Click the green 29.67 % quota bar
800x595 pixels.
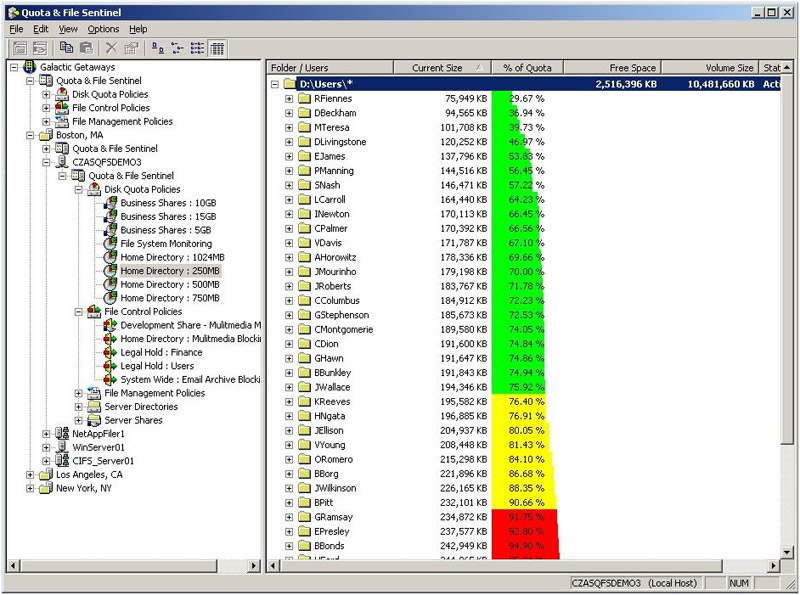pyautogui.click(x=502, y=98)
